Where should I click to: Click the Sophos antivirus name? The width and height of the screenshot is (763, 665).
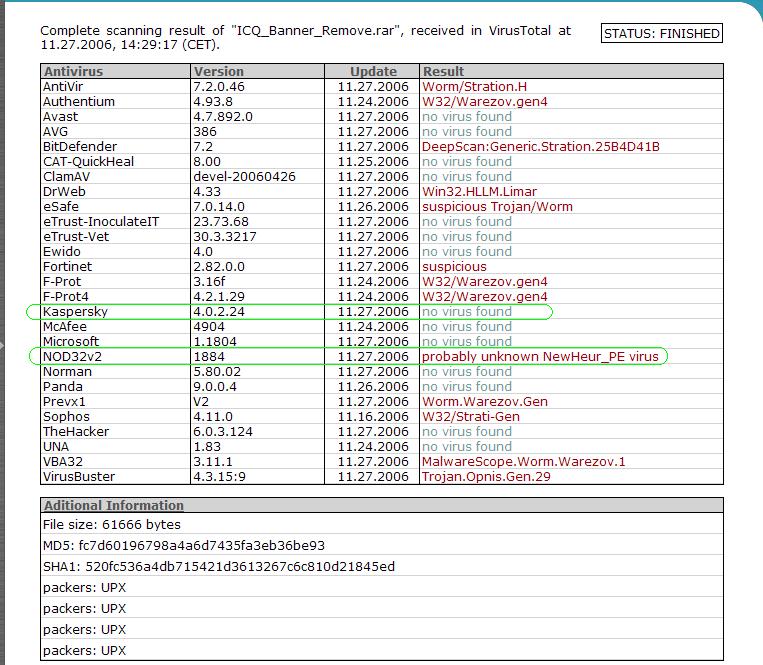tap(66, 417)
